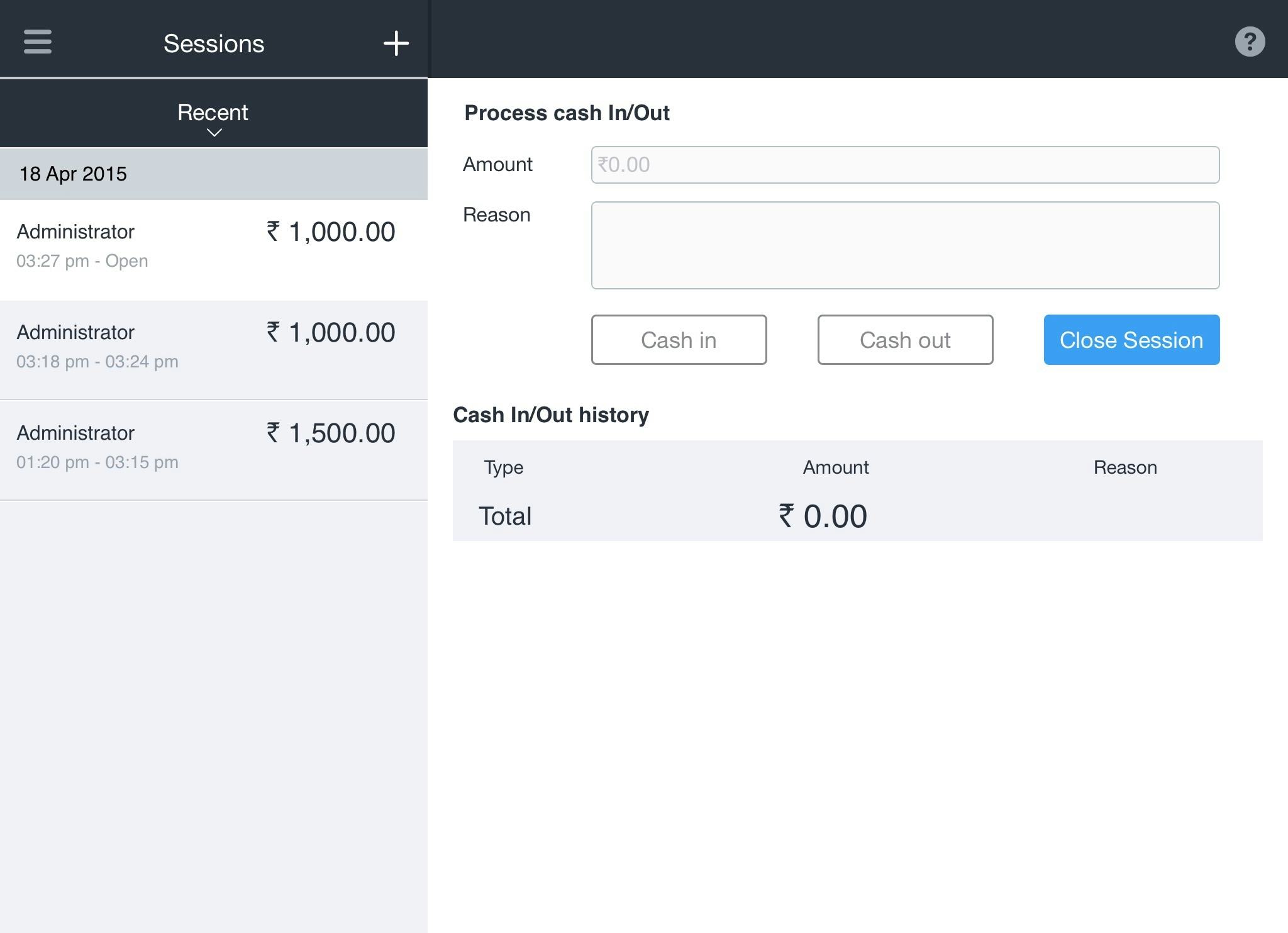Open the hamburger menu icon

pyautogui.click(x=38, y=42)
